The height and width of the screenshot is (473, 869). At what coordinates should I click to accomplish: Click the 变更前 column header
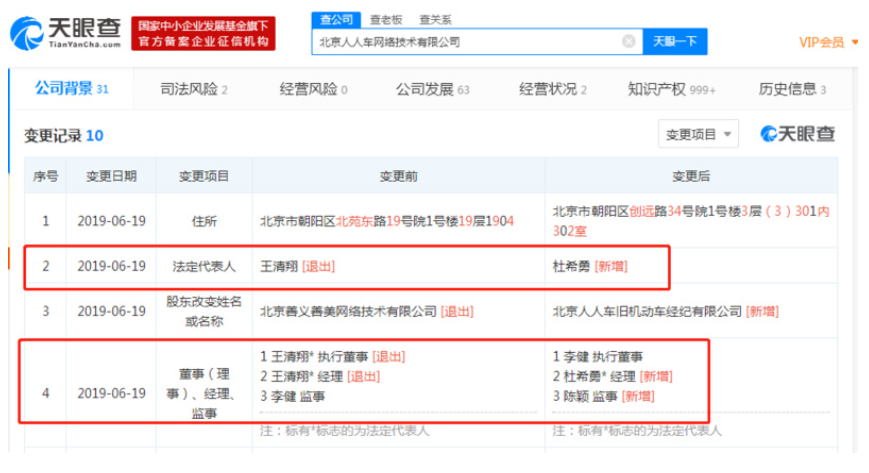[x=398, y=176]
